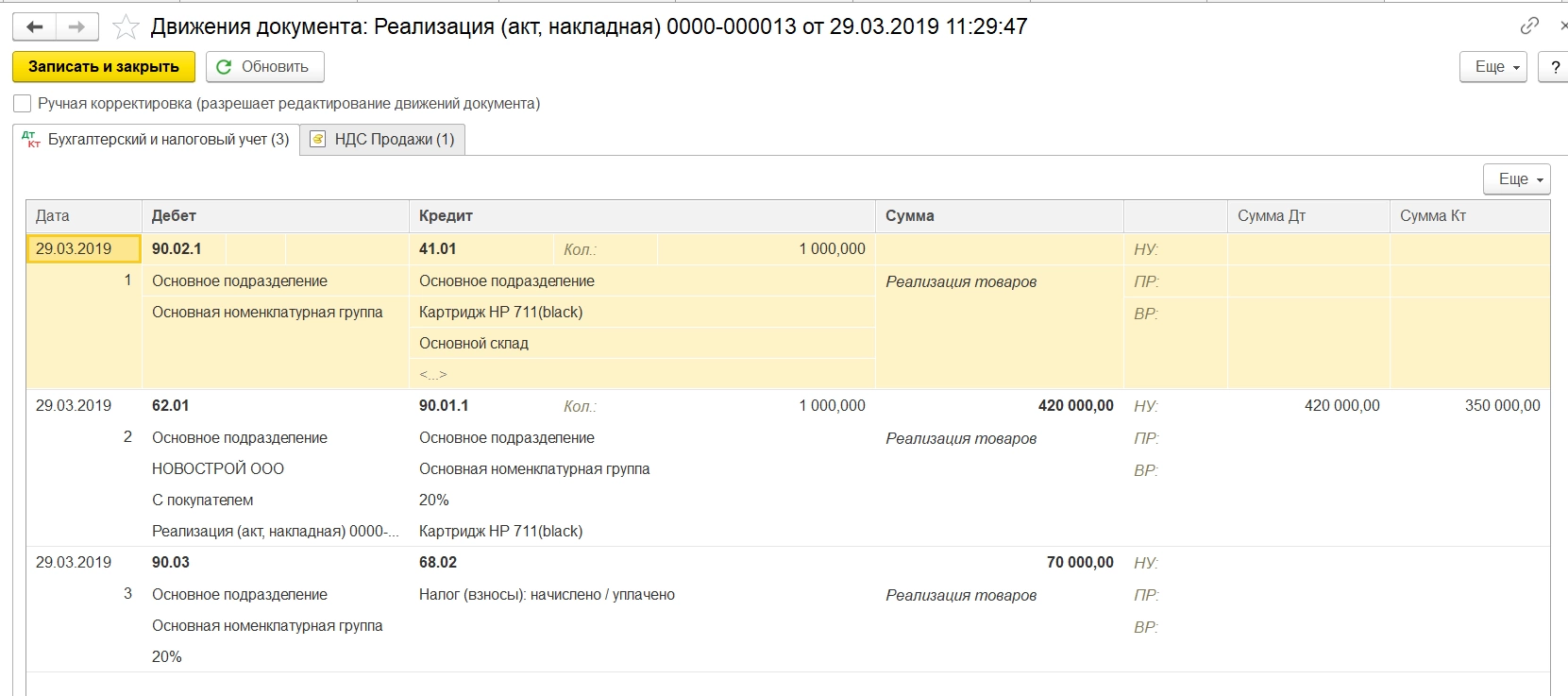The height and width of the screenshot is (696, 1568).
Task: Add document to favorites with star icon
Action: tap(126, 27)
